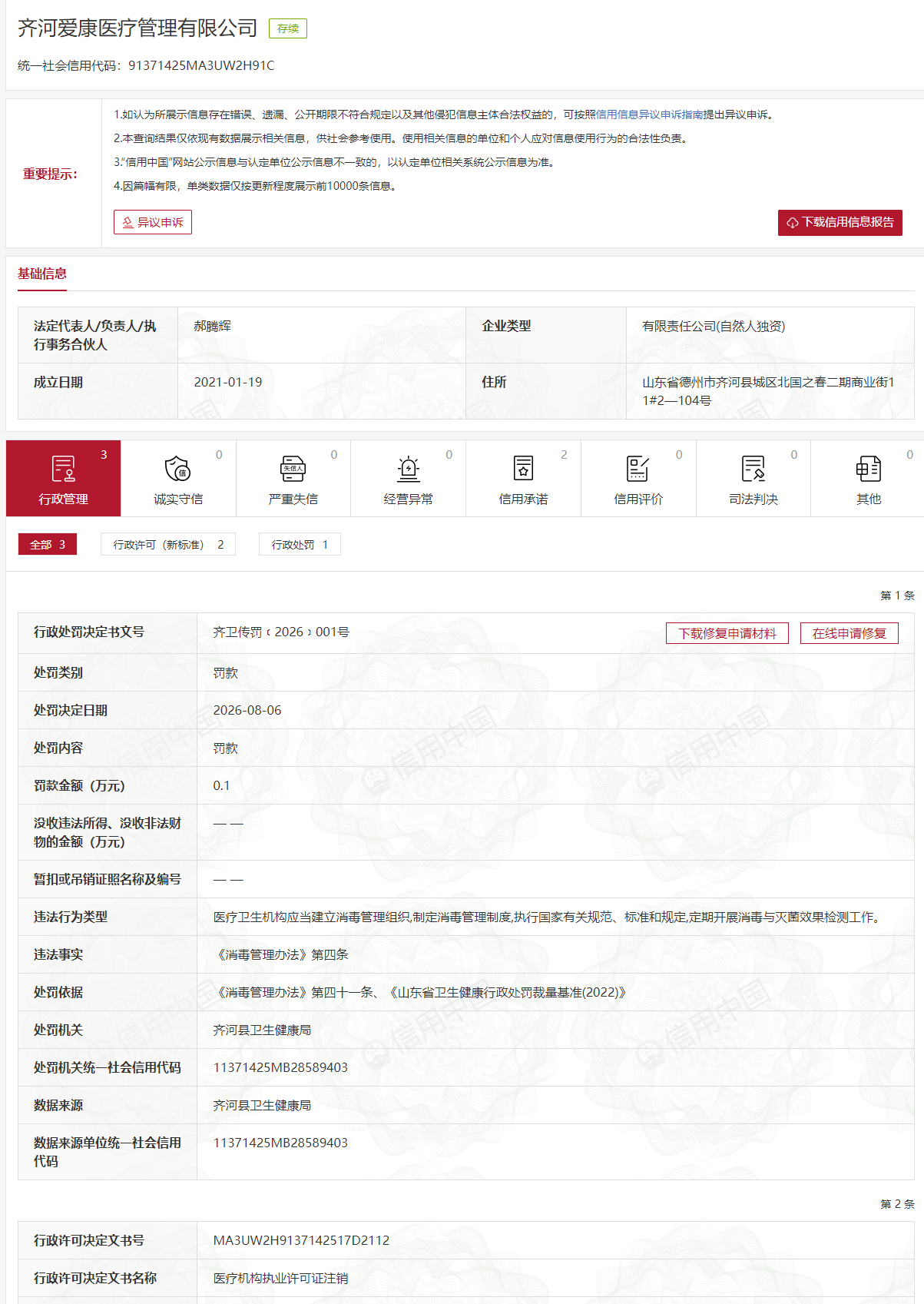Download the credit report via 下载信用信息报告

840,223
